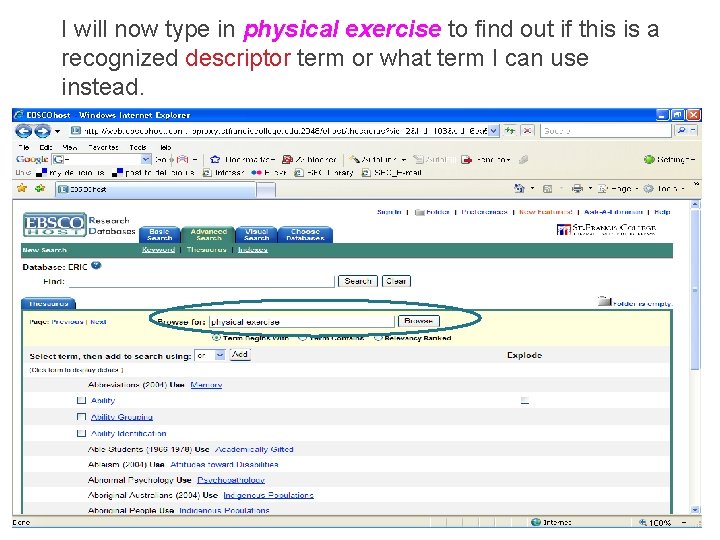Select the Term Begins With radio button
The height and width of the screenshot is (540, 720).
(x=215, y=338)
